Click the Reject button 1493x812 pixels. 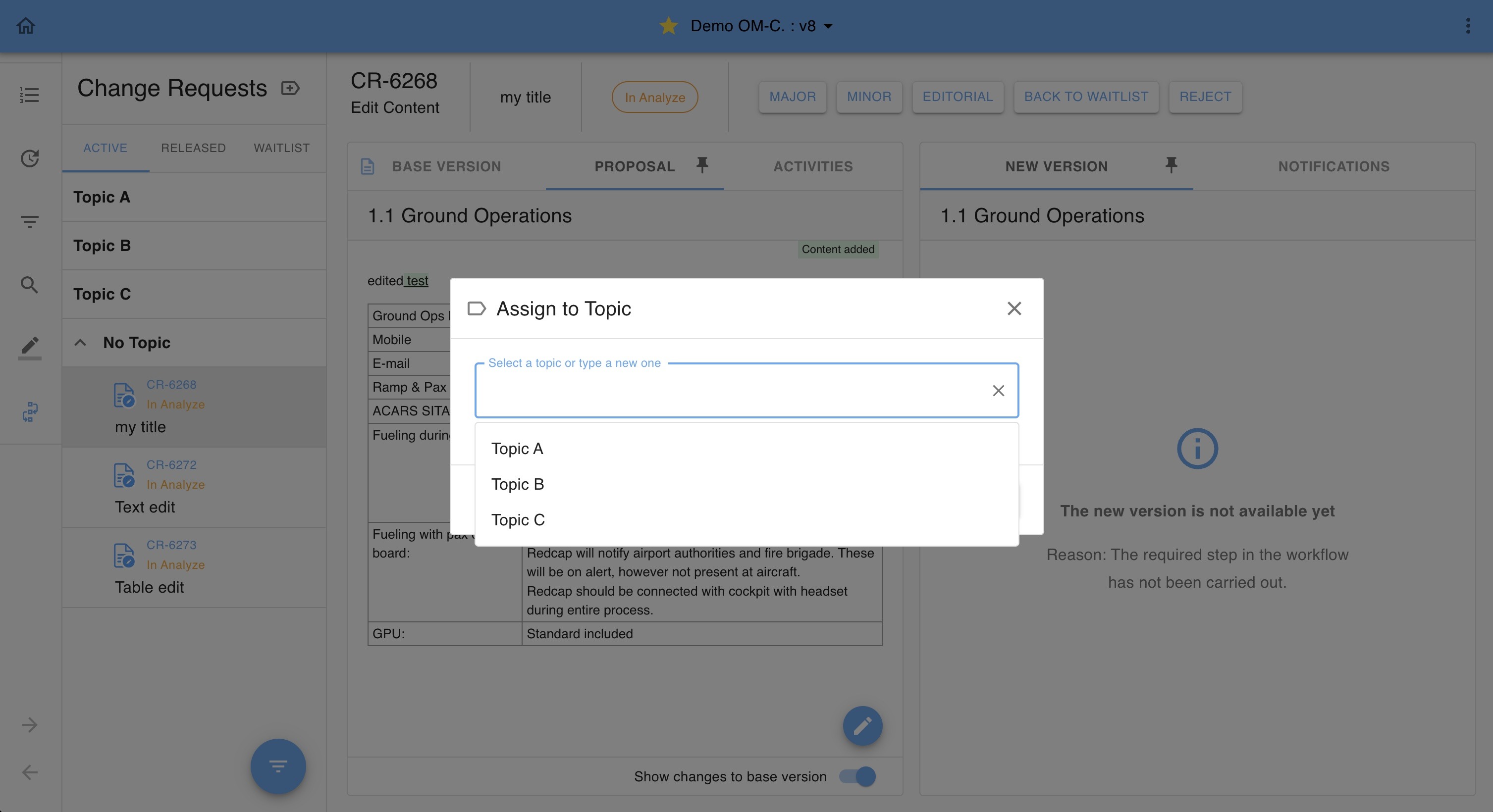(1205, 97)
